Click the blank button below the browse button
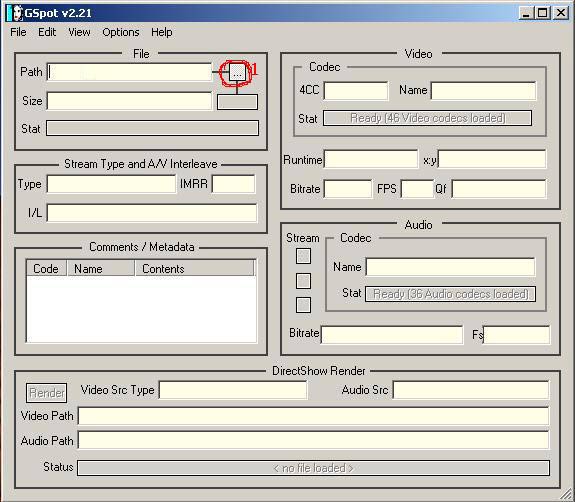Image resolution: width=575 pixels, height=502 pixels. [237, 102]
